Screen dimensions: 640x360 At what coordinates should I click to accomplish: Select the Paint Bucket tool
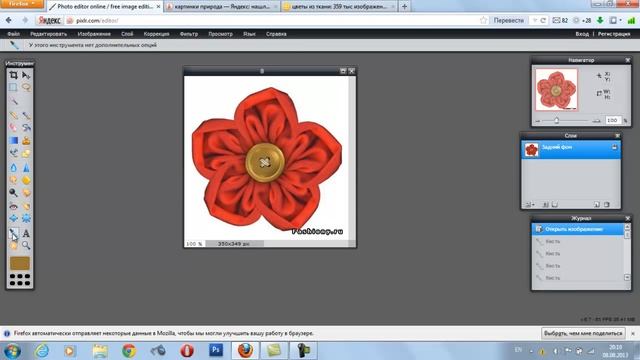[x=26, y=128]
